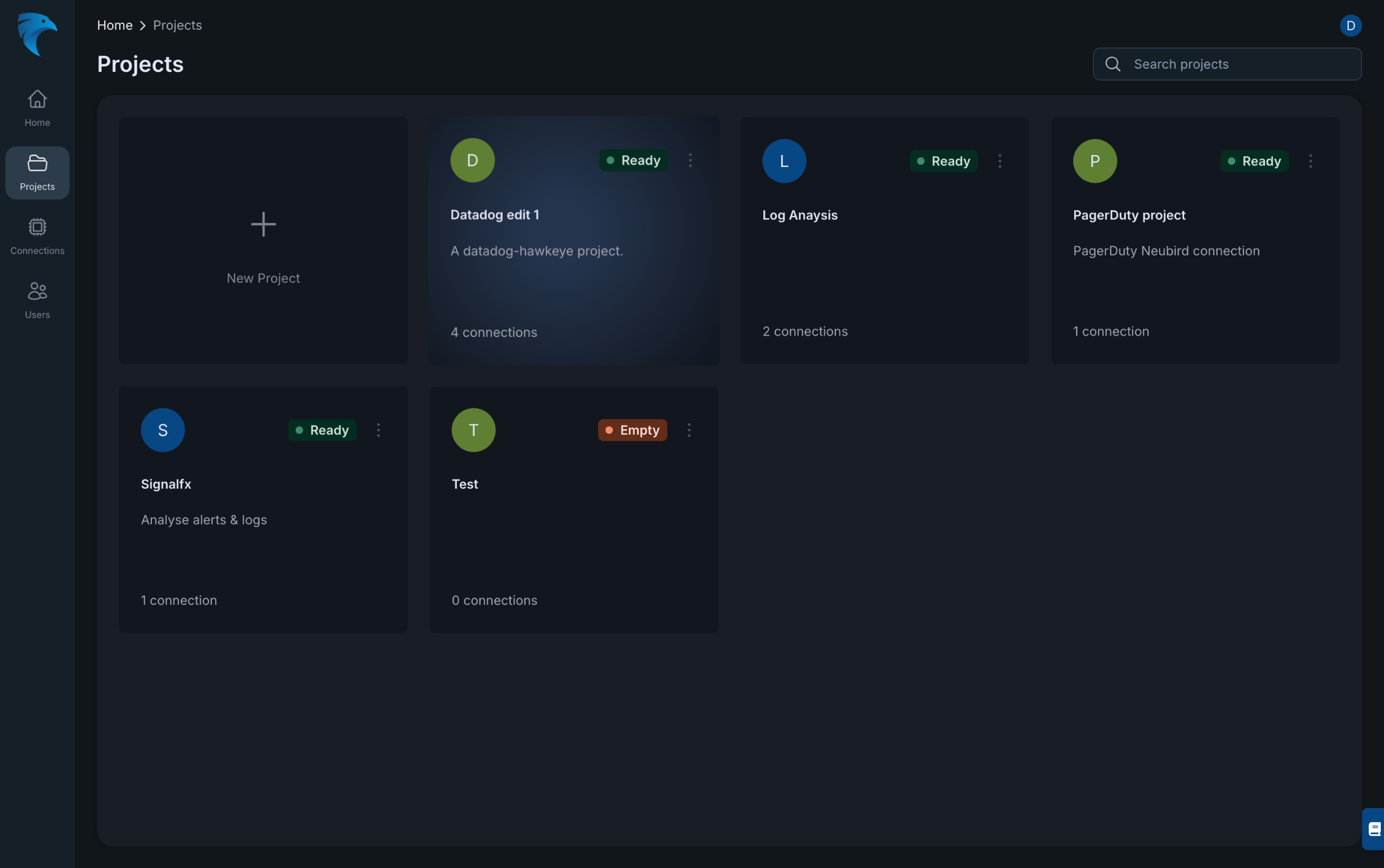Click the Home breadcrumb link
Viewport: 1384px width, 868px height.
[115, 26]
